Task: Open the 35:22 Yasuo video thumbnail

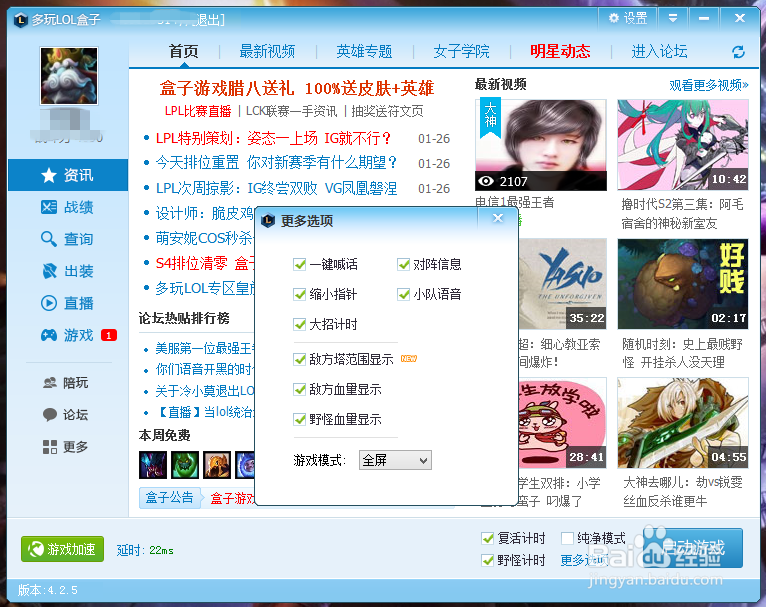Action: tap(563, 284)
